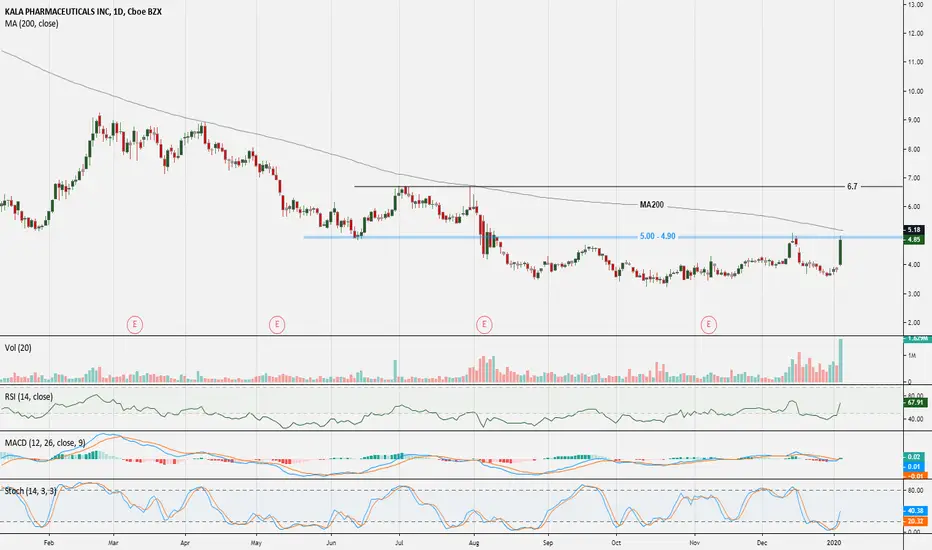Select the Stoch (14, 3, 3) label
This screenshot has width=932, height=550.
point(31,491)
